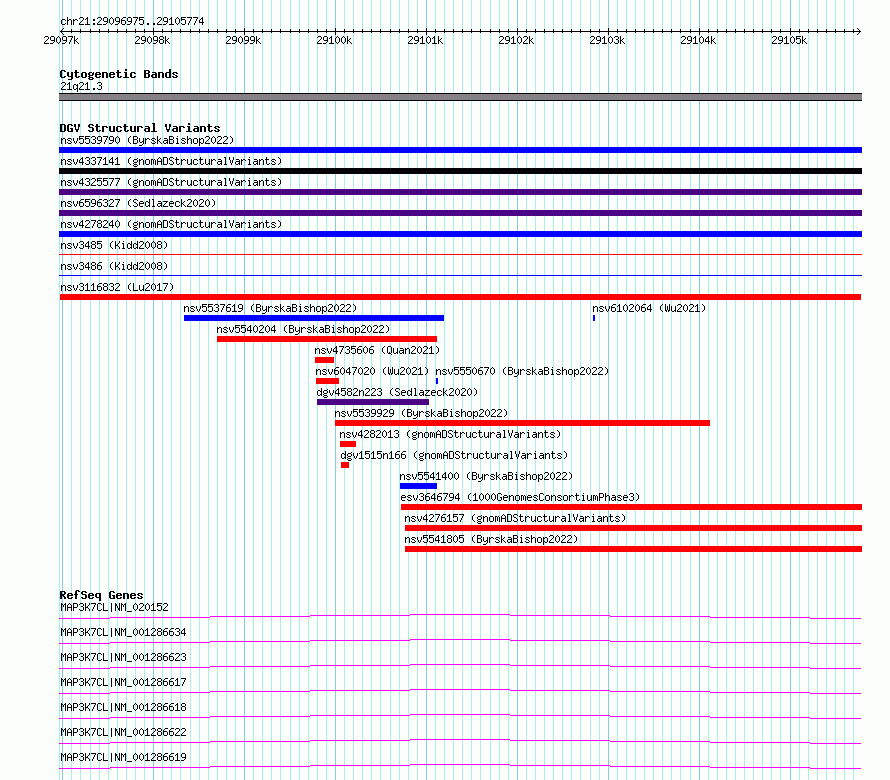
Task: Select nsv4276157 (gnomADStructuralVariants) label
Action: [515, 518]
